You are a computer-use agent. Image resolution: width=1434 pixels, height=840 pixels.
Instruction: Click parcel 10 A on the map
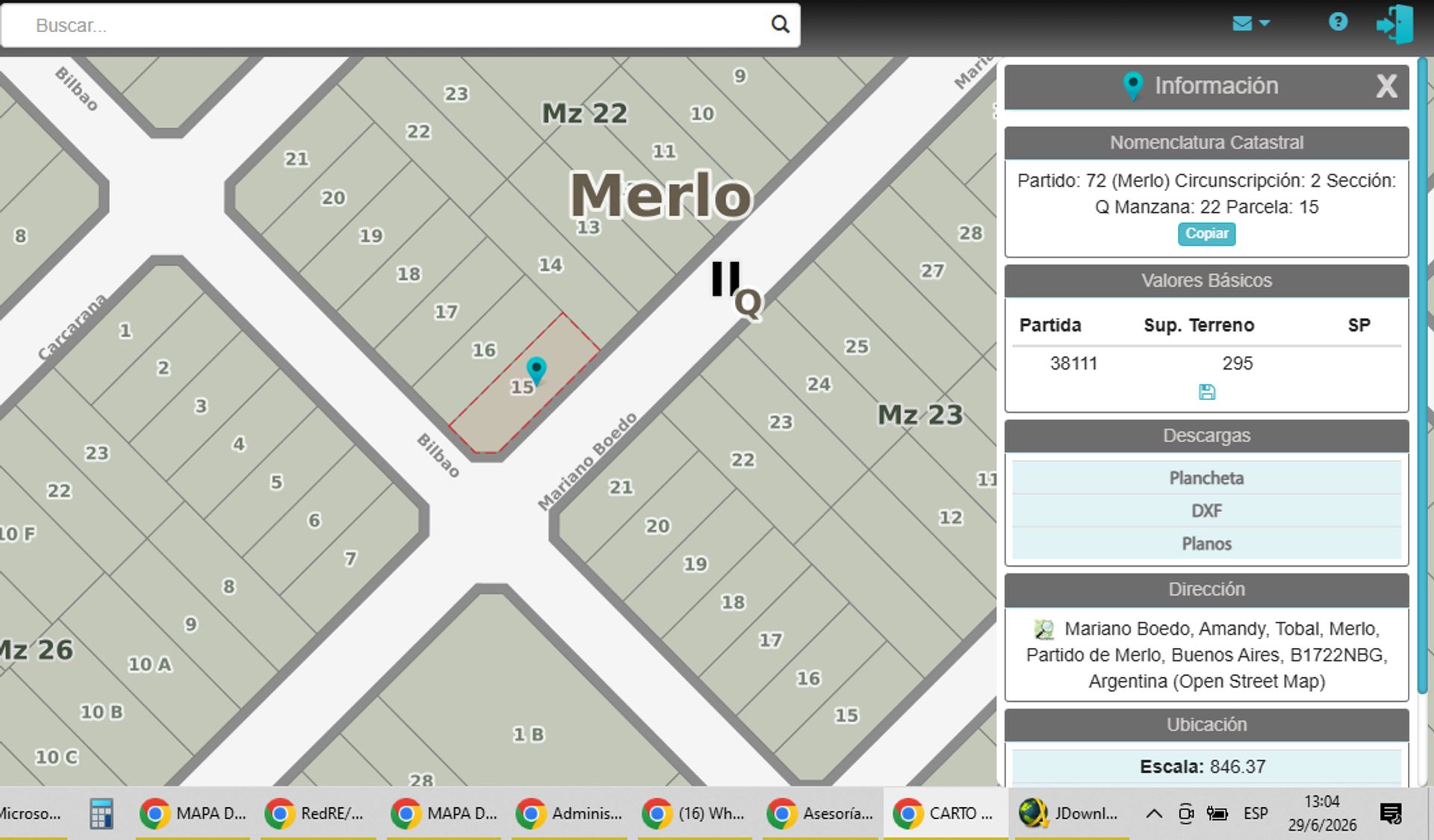(x=150, y=664)
